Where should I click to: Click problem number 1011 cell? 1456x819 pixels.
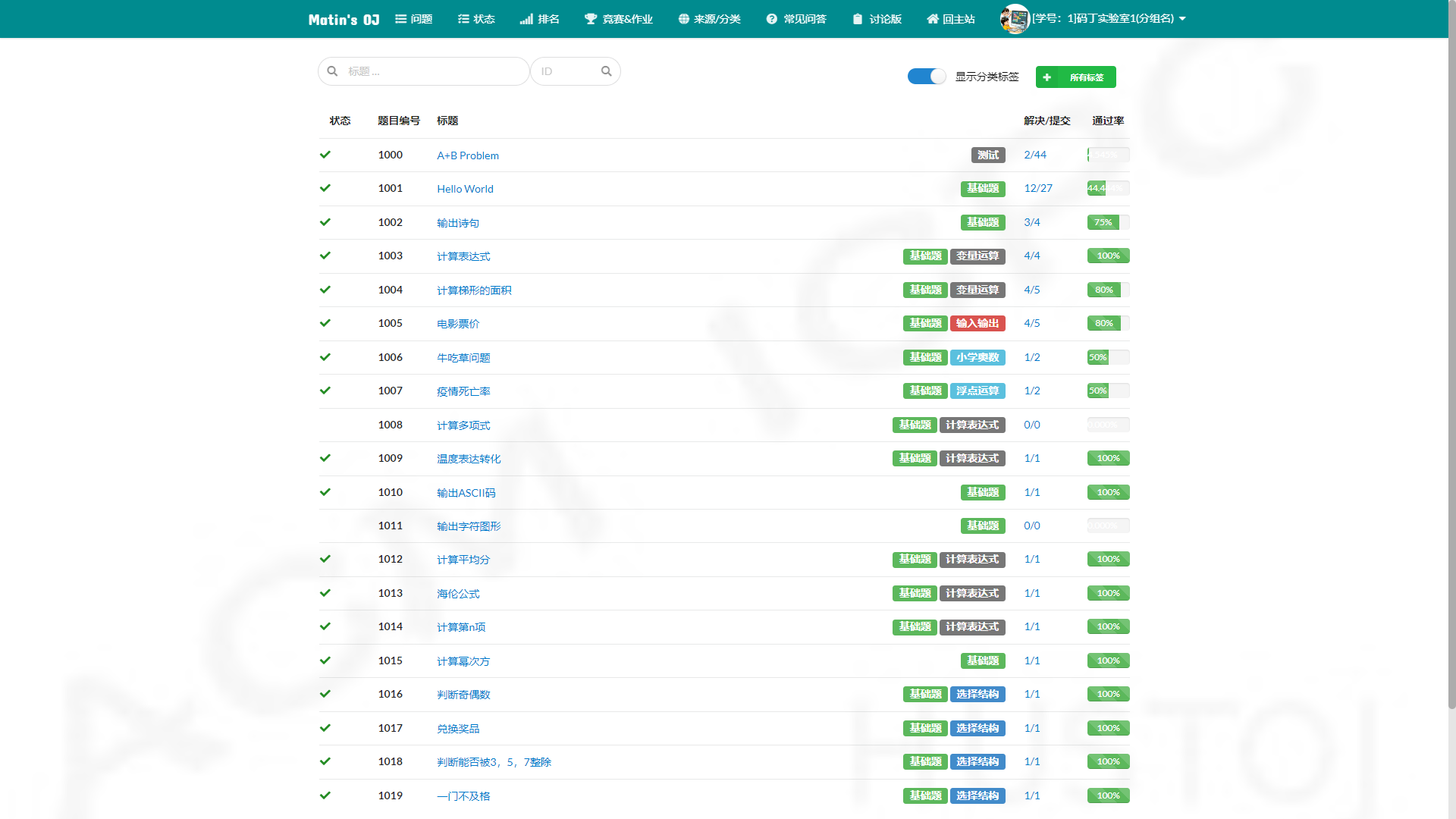coord(391,526)
